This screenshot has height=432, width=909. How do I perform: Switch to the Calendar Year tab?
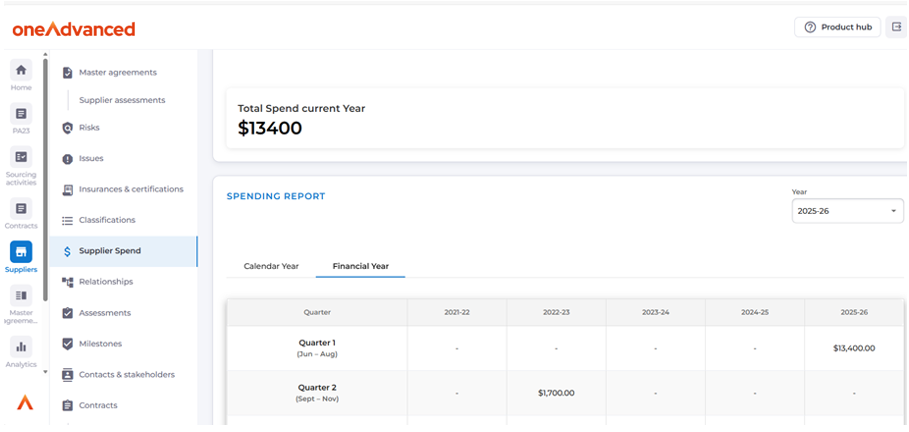[271, 266]
